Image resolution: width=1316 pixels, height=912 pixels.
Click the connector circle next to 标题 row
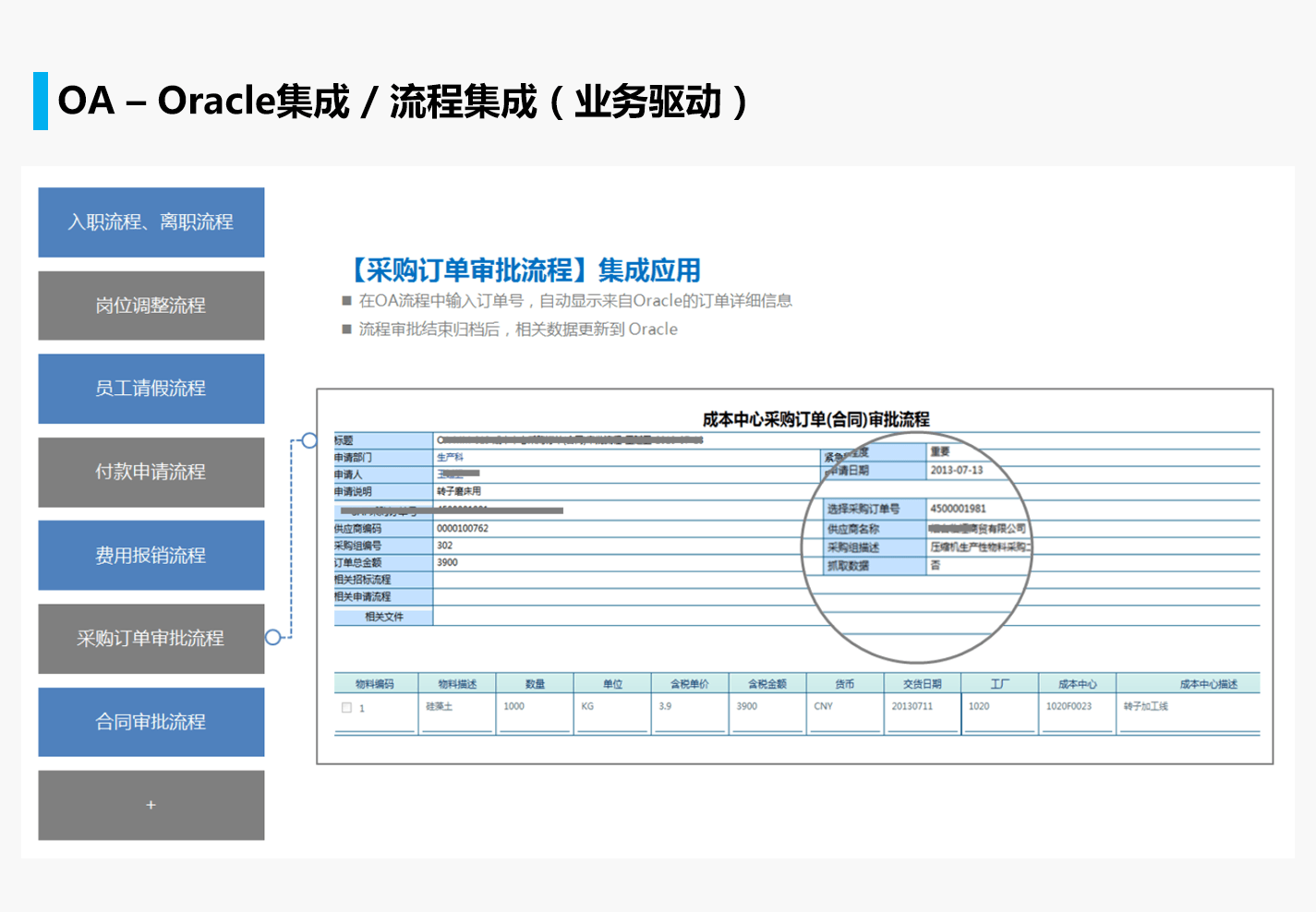coord(309,441)
